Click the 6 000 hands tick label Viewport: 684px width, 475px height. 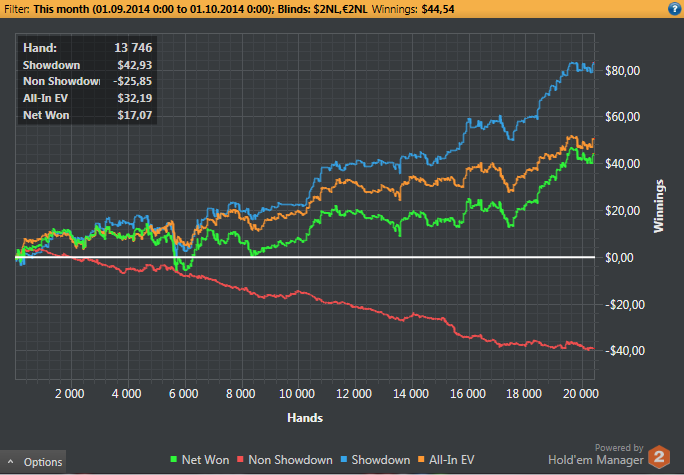point(183,394)
